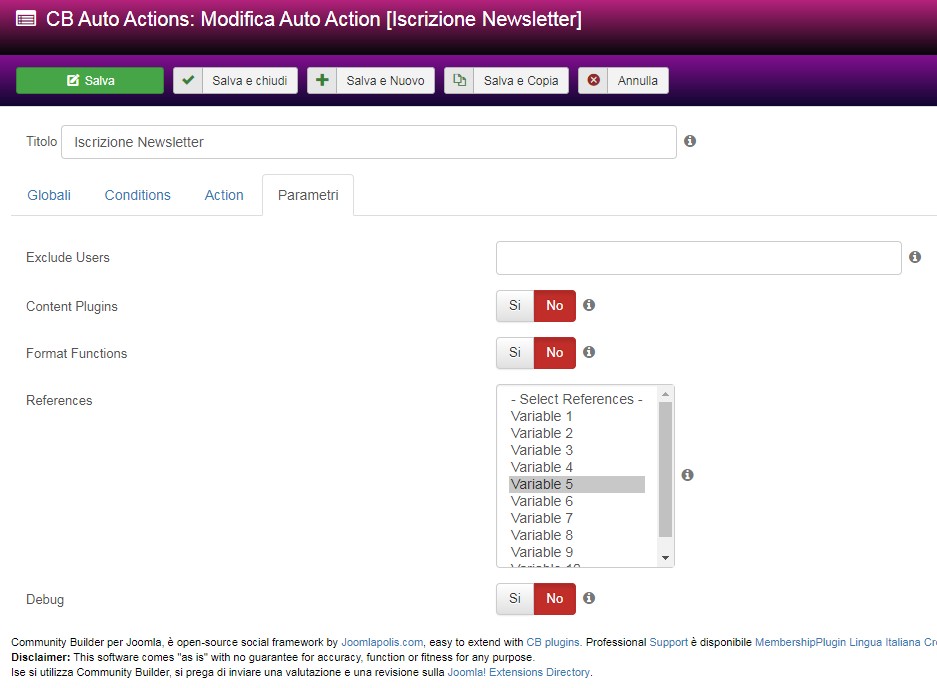Screen dimensions: 937x688
Task: Set Content Plugins to No
Action: click(x=555, y=305)
